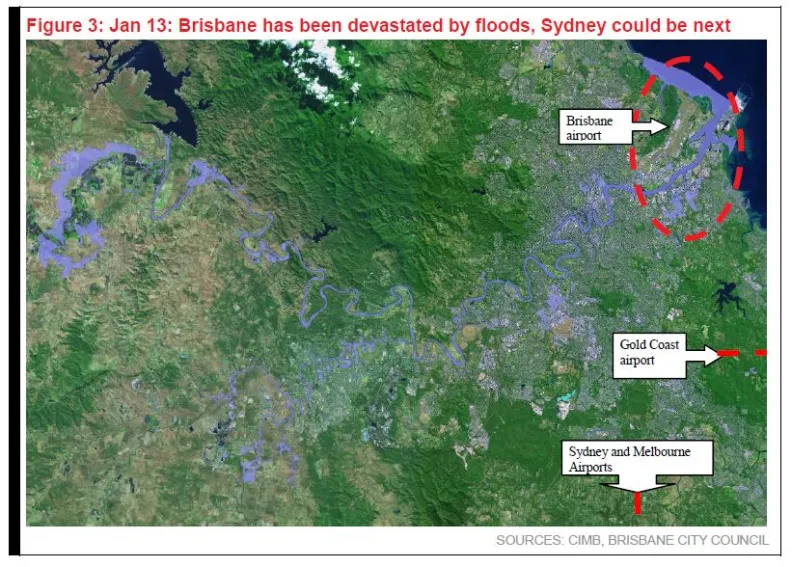The width and height of the screenshot is (792, 567).
Task: Select the Gold Coast airport label box
Action: click(648, 353)
